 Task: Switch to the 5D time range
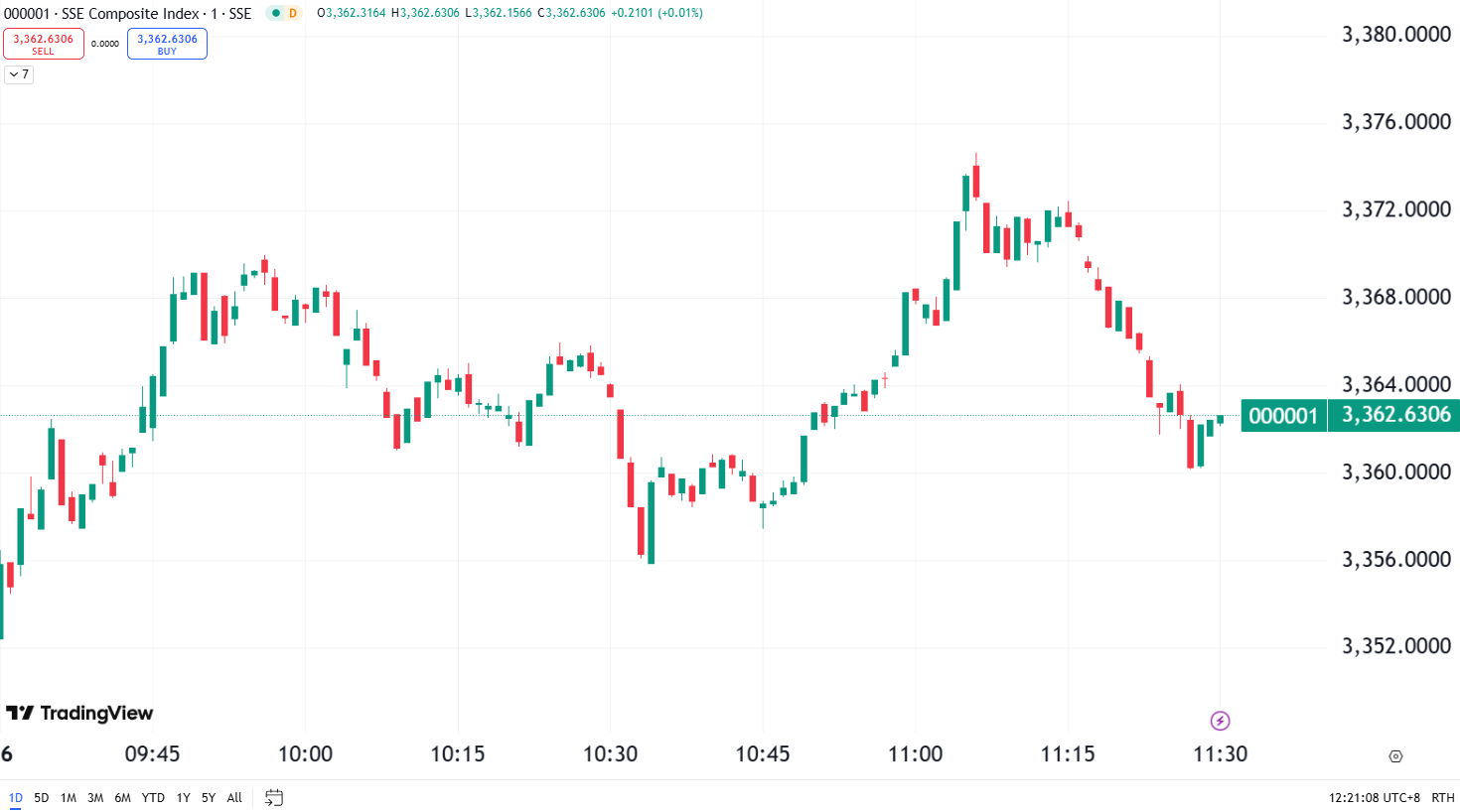point(42,797)
